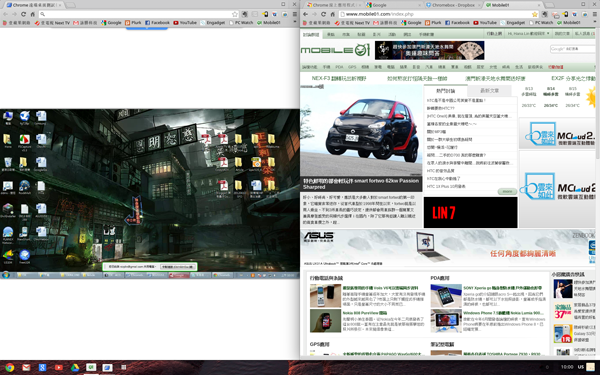Open the Nokia 808 PureView article link
This screenshot has height=375, width=600.
tap(365, 313)
